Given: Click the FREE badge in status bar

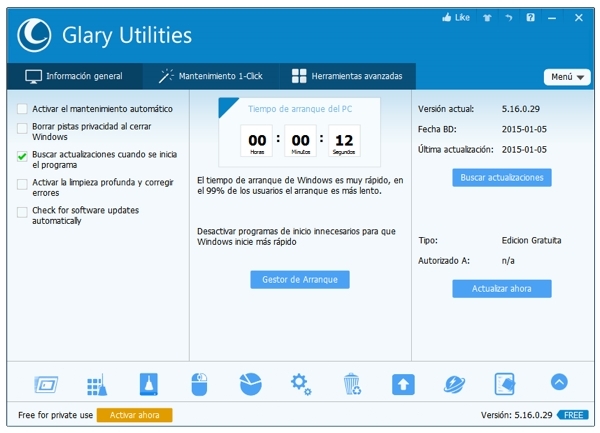Looking at the screenshot, I should [x=573, y=415].
